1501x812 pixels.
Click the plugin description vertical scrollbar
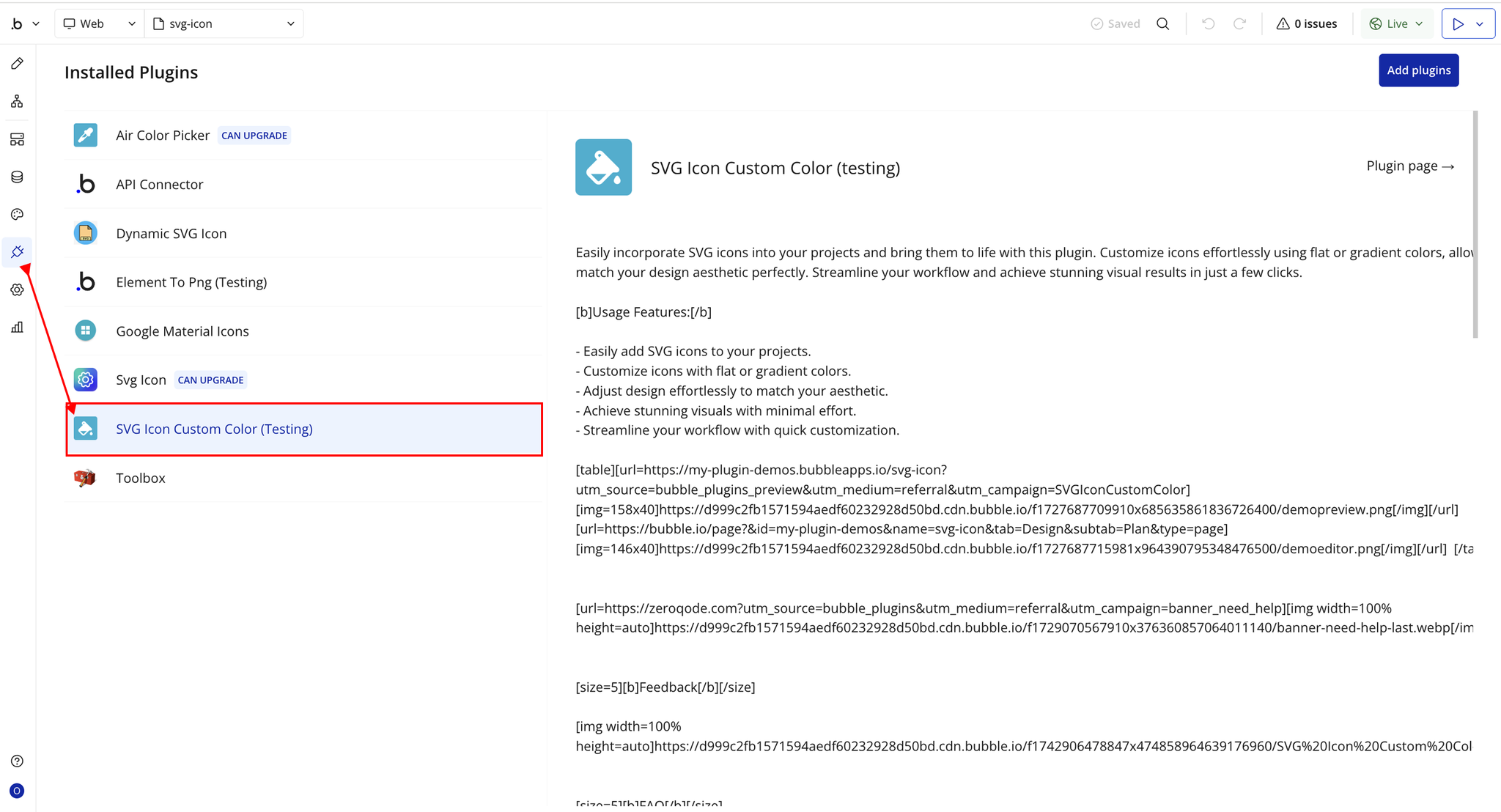1475,224
